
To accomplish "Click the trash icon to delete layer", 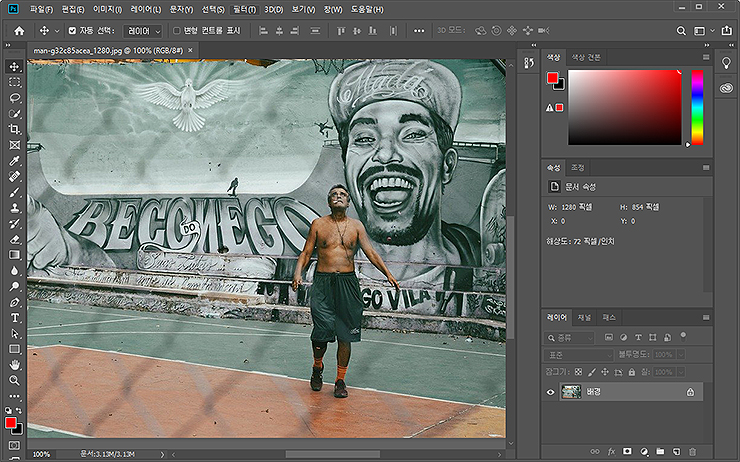I will pos(692,452).
